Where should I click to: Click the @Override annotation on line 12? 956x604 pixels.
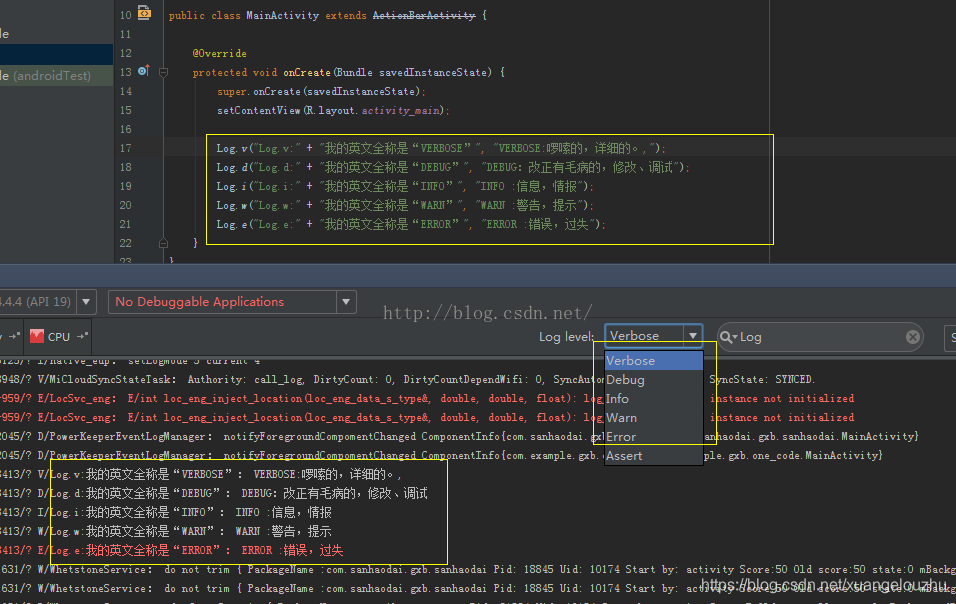coord(219,54)
